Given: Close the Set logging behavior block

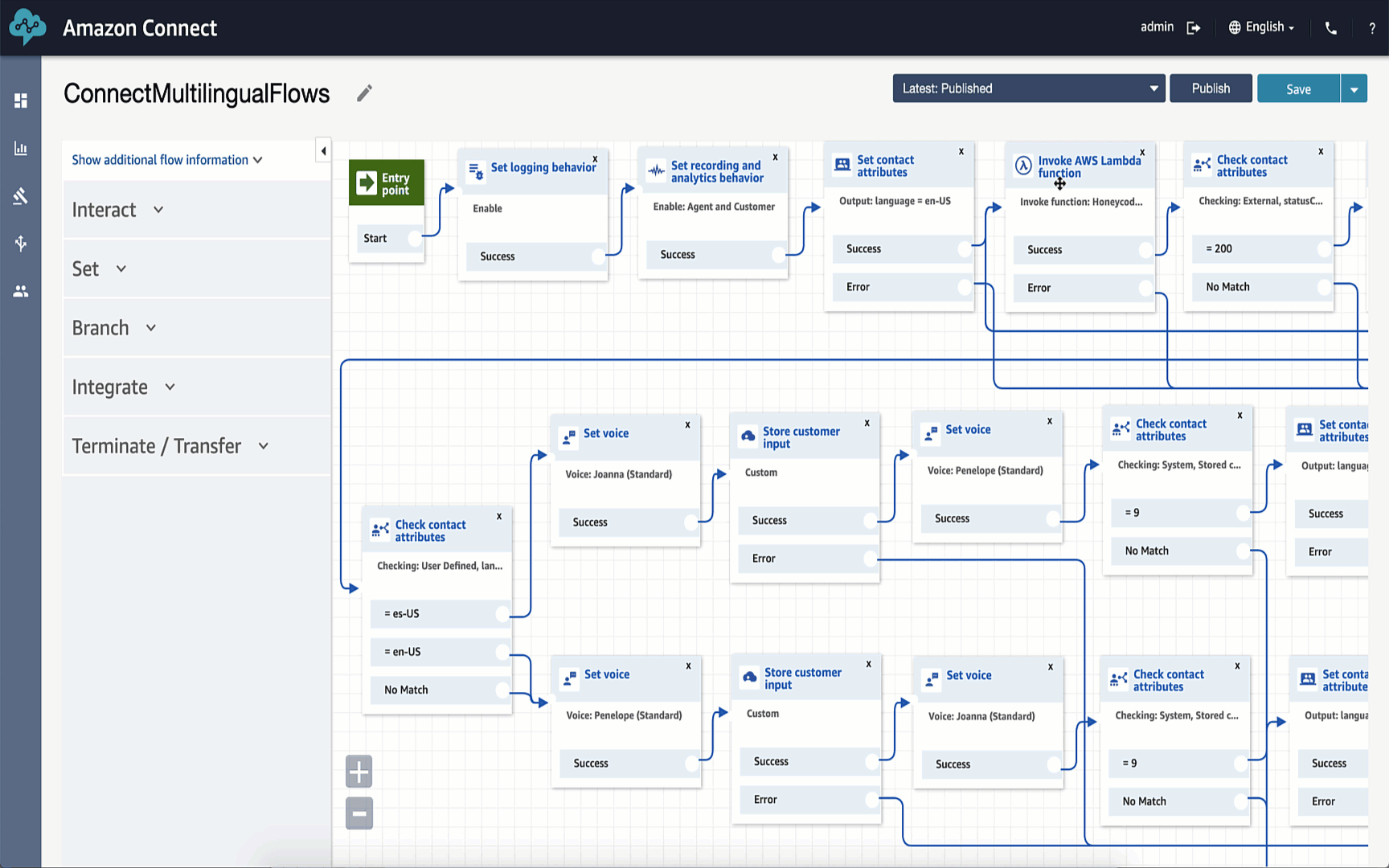Looking at the screenshot, I should (x=595, y=159).
